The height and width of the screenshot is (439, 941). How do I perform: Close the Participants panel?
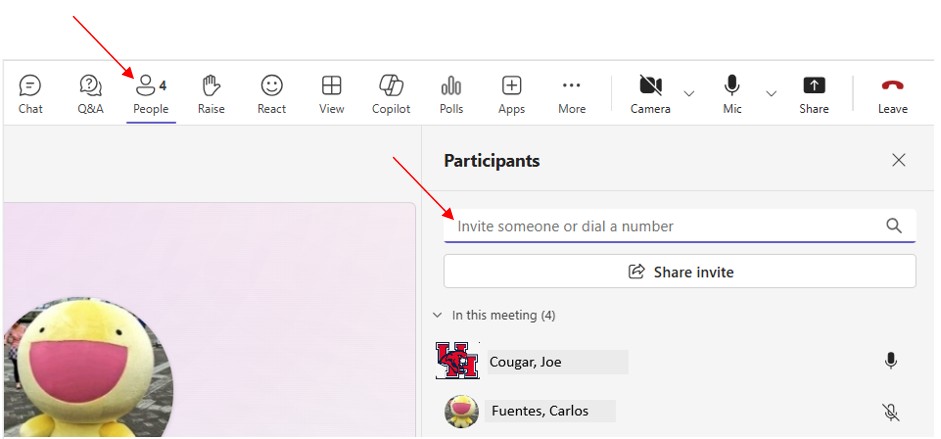point(898,160)
